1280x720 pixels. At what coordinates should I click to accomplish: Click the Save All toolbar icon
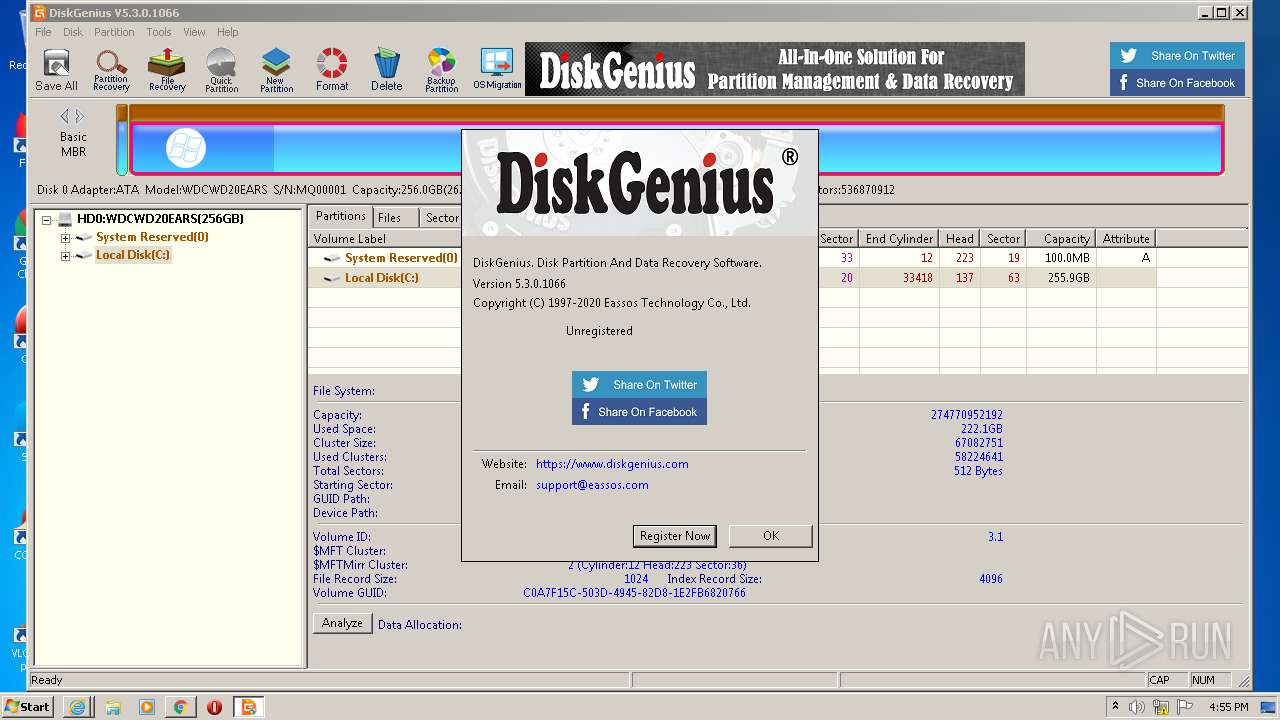pyautogui.click(x=56, y=69)
